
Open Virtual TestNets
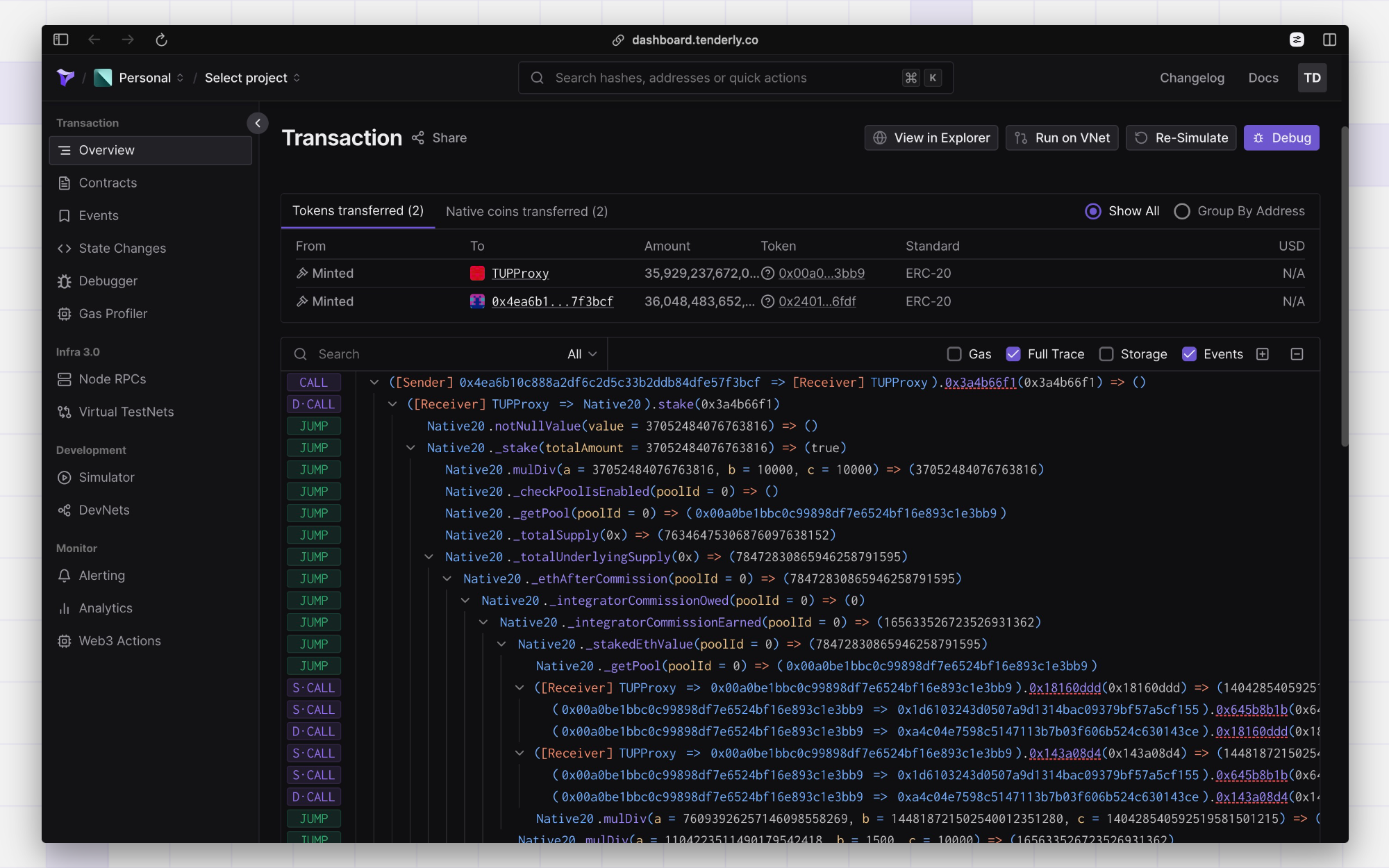pos(126,411)
